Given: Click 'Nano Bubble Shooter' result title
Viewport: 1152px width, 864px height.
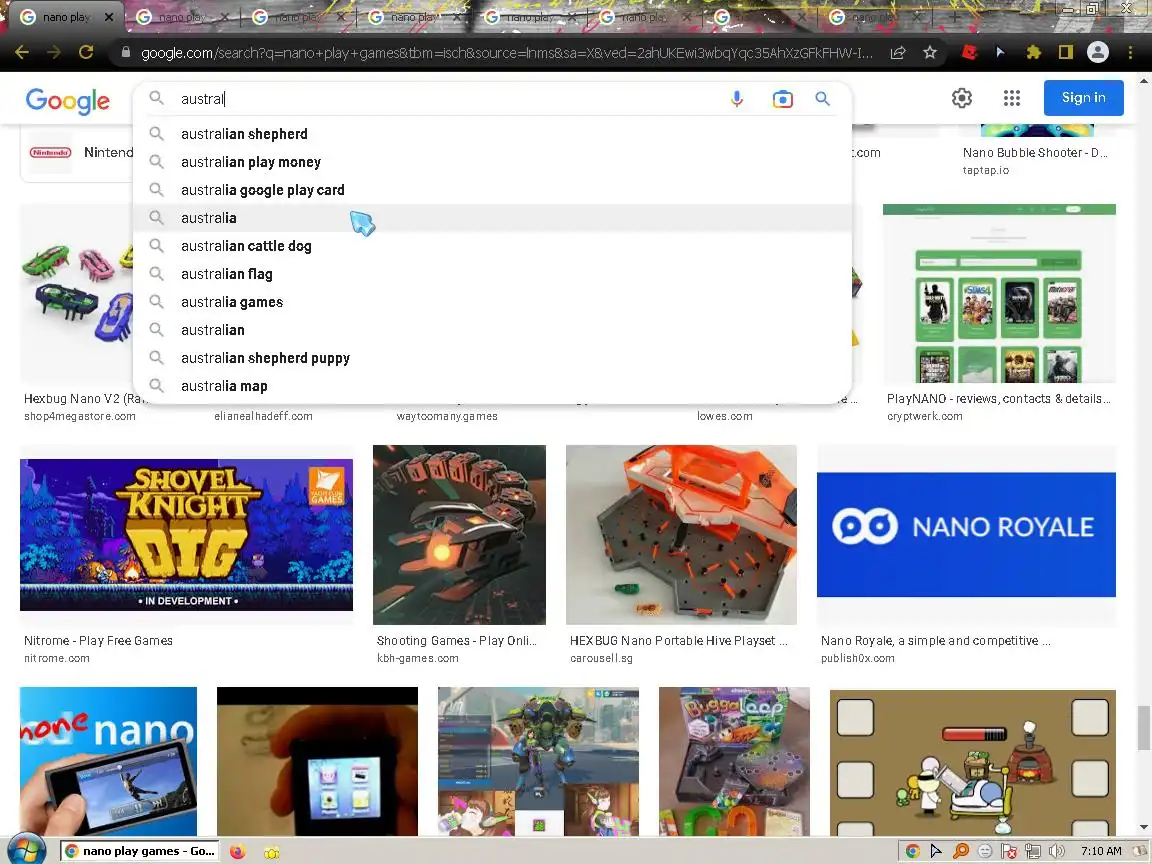Looking at the screenshot, I should tap(1034, 152).
